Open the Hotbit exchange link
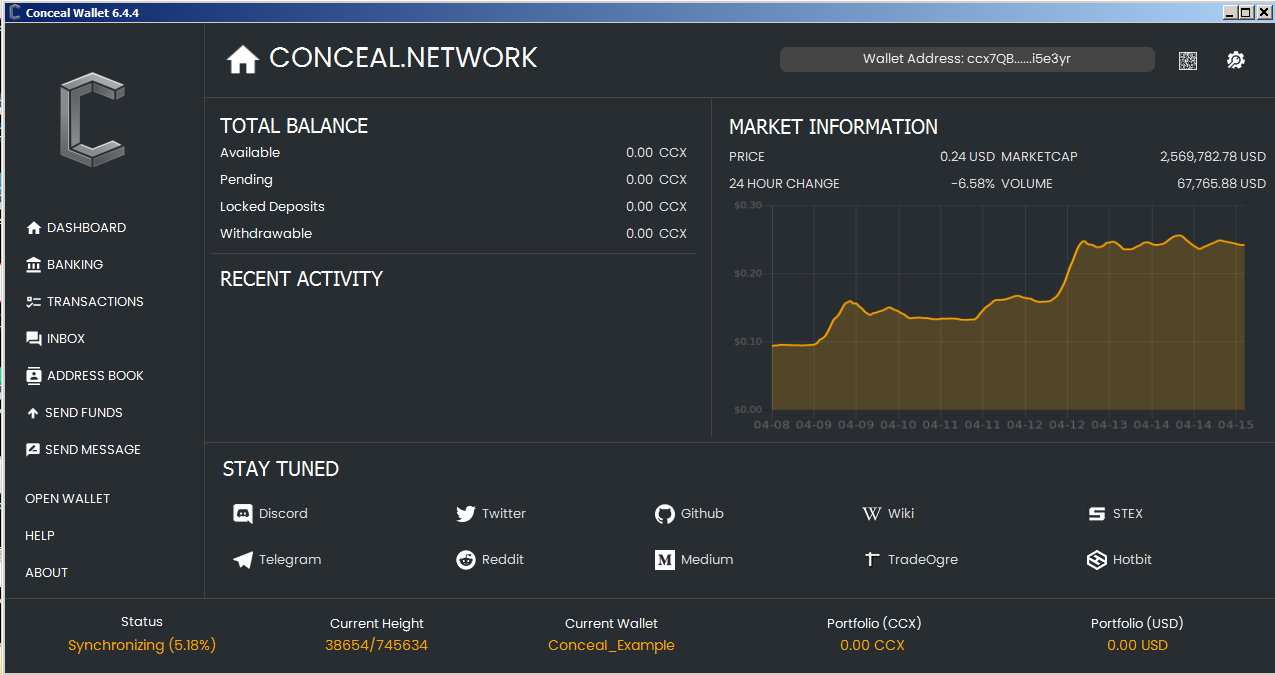Screen dimensions: 1275x675 point(1131,560)
